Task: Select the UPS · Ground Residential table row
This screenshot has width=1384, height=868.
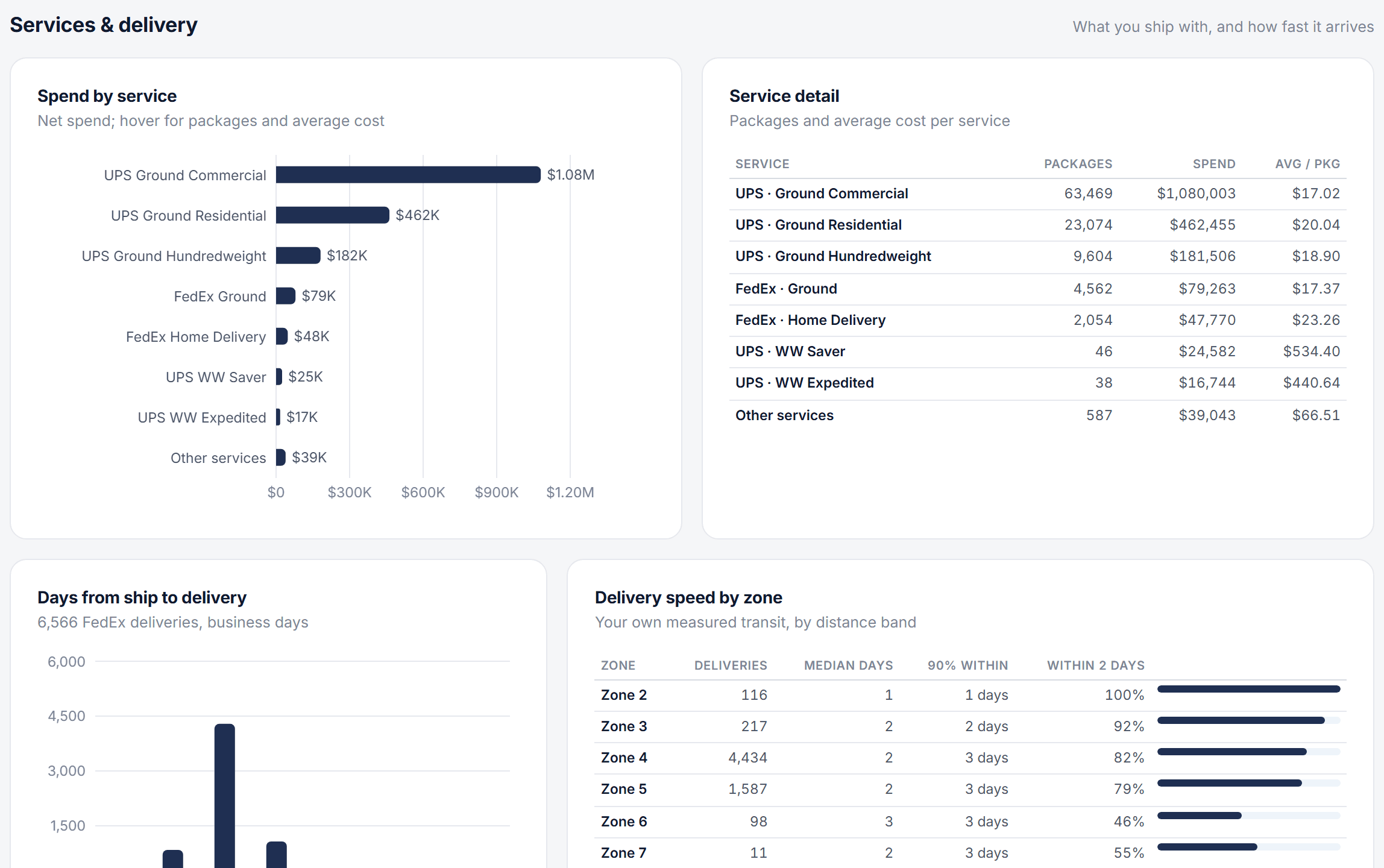Action: pos(1037,225)
